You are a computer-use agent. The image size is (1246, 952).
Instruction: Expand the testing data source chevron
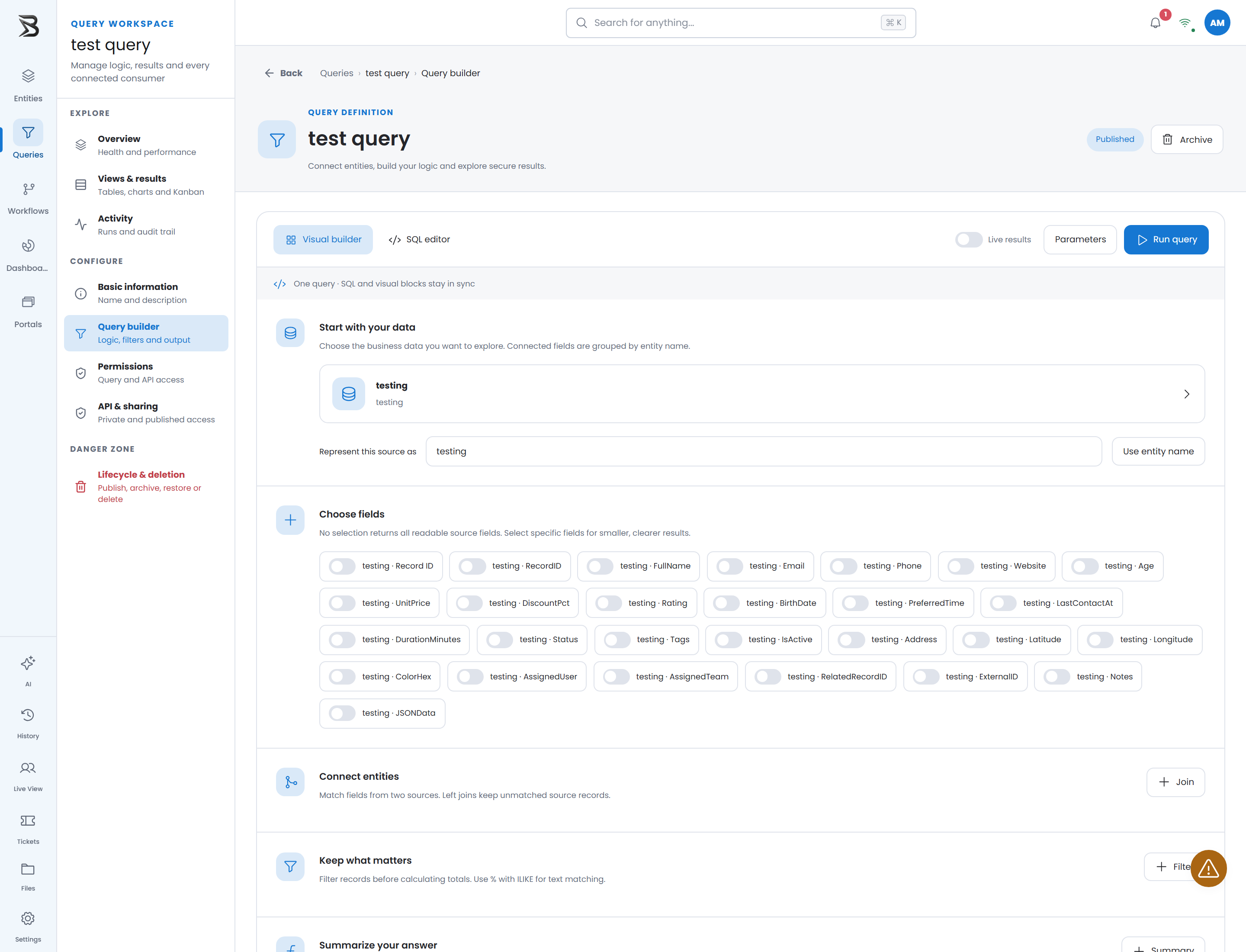click(1186, 394)
